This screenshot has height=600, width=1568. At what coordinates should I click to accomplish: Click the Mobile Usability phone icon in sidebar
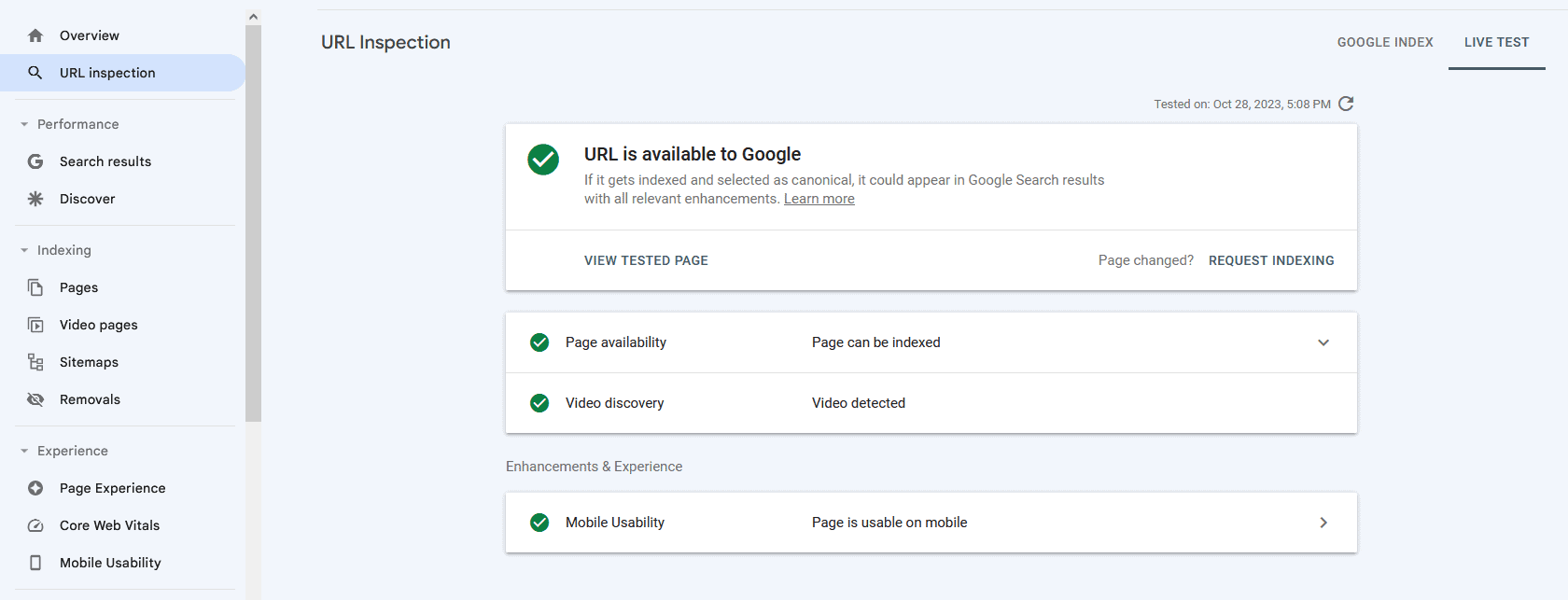(x=35, y=563)
